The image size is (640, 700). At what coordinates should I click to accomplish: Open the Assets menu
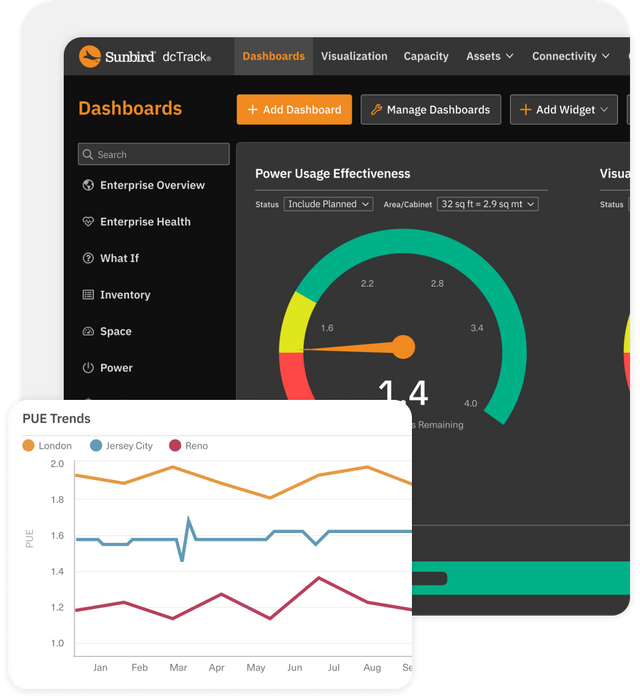click(x=489, y=57)
